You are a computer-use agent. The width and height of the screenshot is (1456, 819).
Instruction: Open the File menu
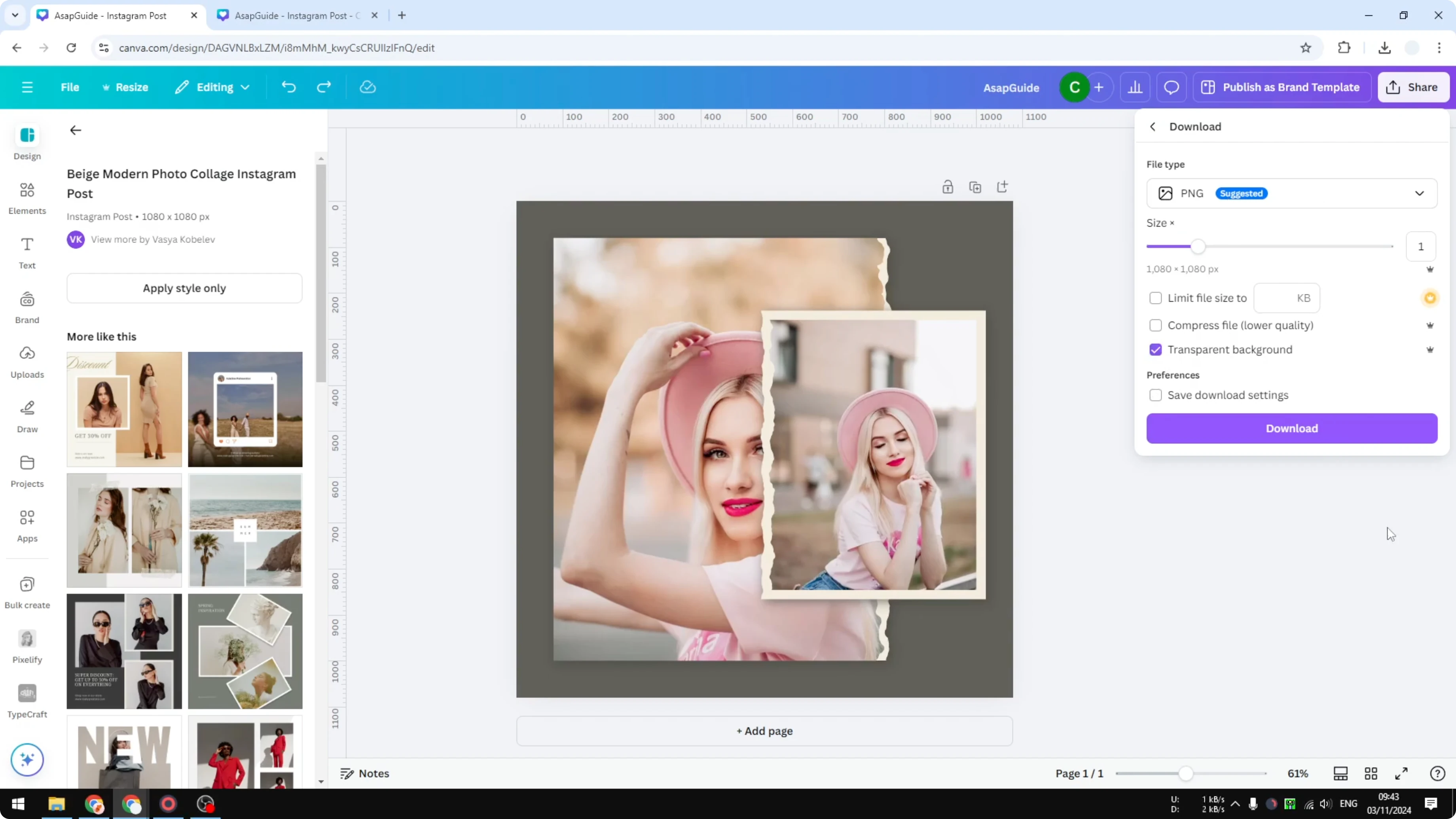[70, 87]
